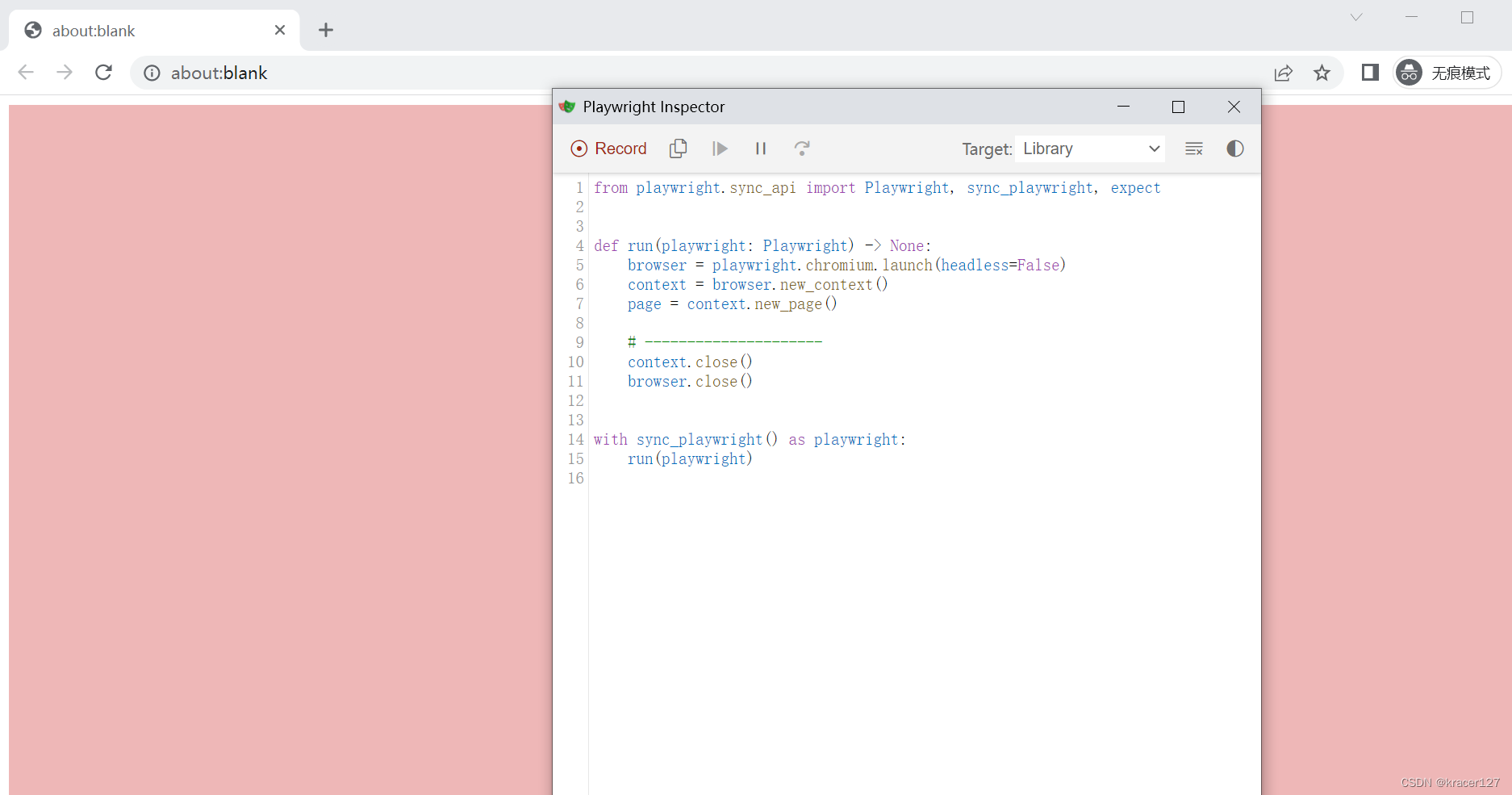Click the Pause icon in Inspector toolbar
Viewport: 1512px width, 795px height.
(x=761, y=149)
